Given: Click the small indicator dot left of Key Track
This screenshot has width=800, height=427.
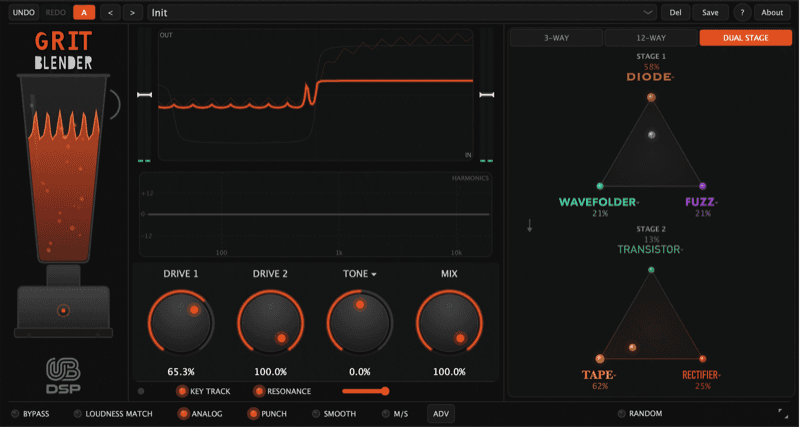Looking at the screenshot, I should click(141, 391).
